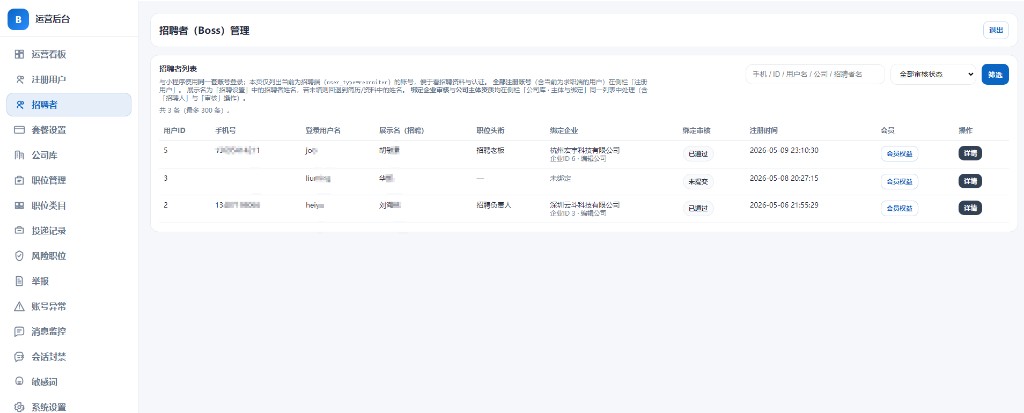Image resolution: width=1024 pixels, height=413 pixels.
Task: Click the 招聘负责人 job title cell
Action: tap(493, 205)
